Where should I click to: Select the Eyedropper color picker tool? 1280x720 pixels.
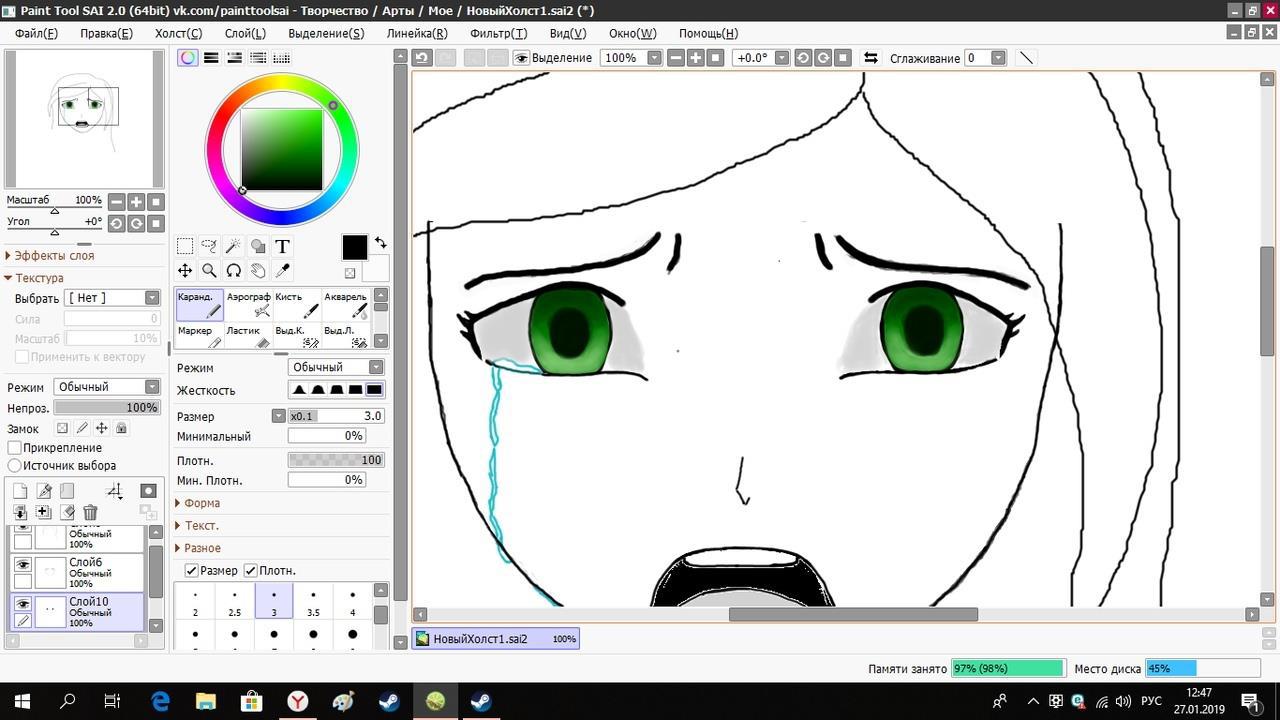282,271
